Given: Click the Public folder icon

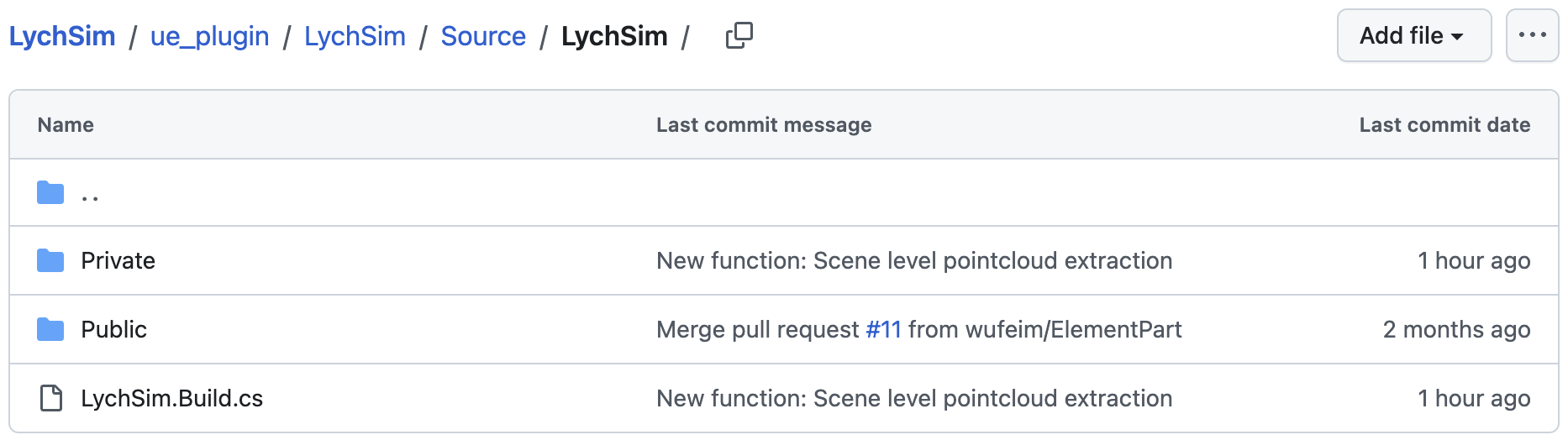Looking at the screenshot, I should (x=50, y=329).
